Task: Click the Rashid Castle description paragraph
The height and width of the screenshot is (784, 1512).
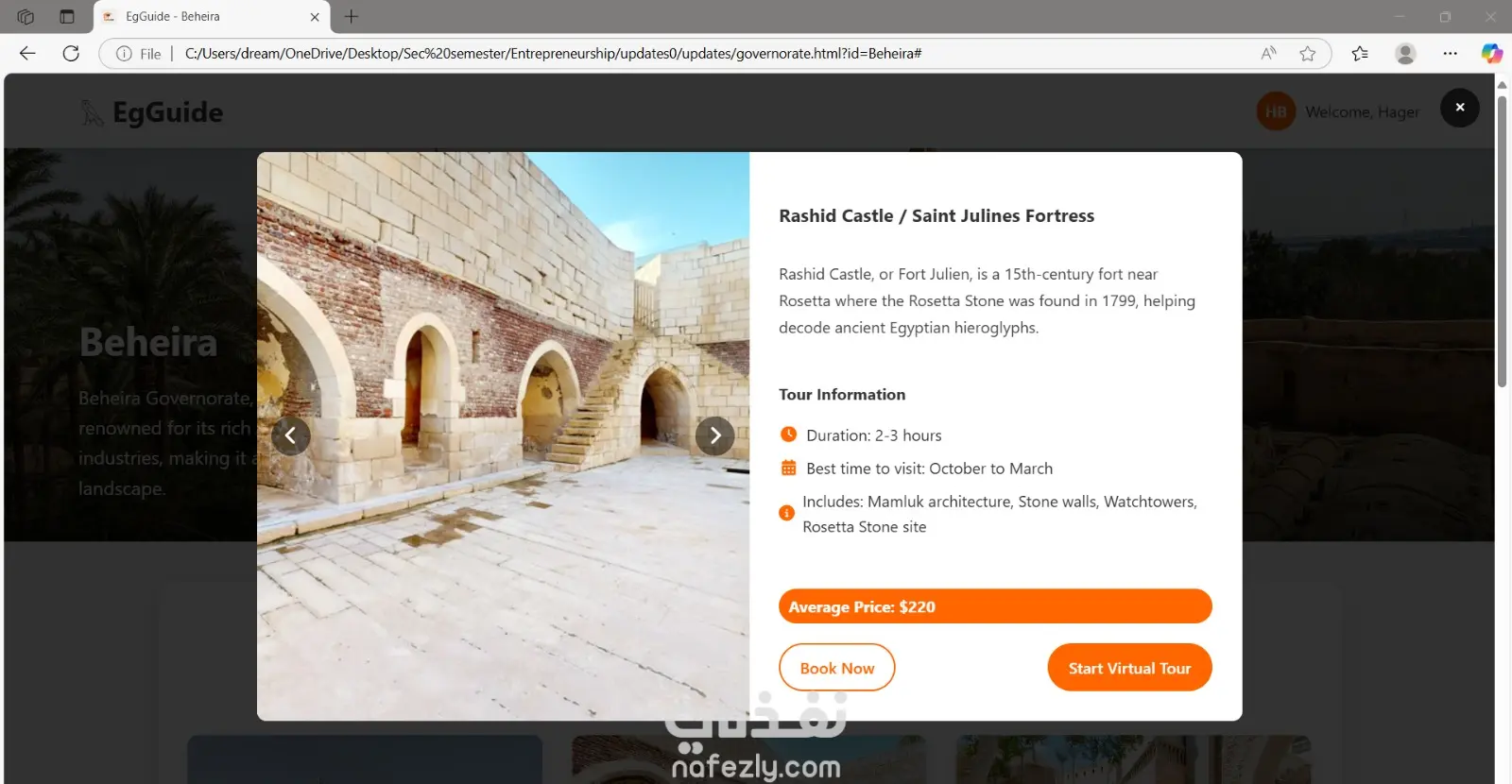Action: [987, 300]
